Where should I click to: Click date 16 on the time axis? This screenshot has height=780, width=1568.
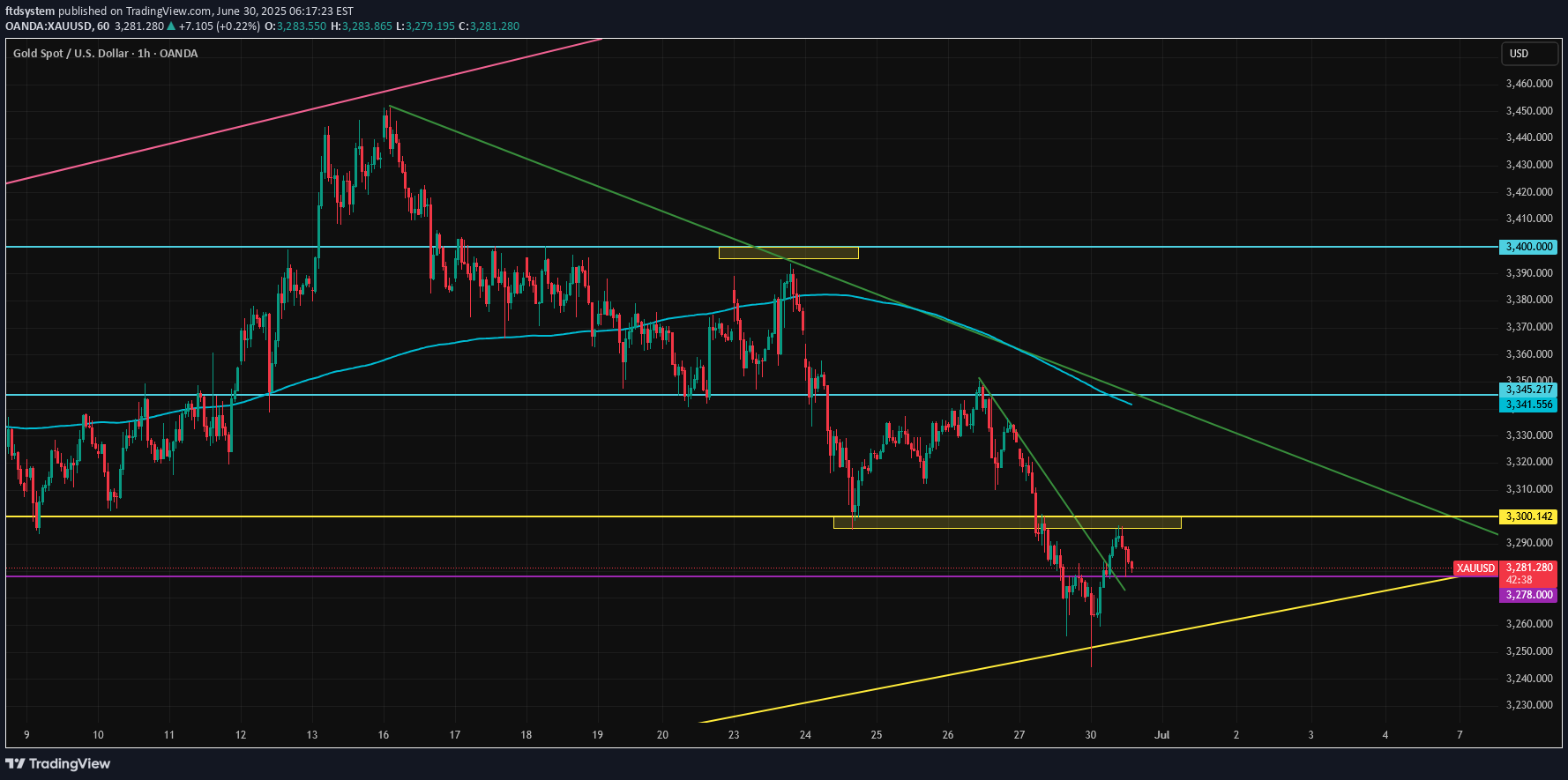coord(384,734)
